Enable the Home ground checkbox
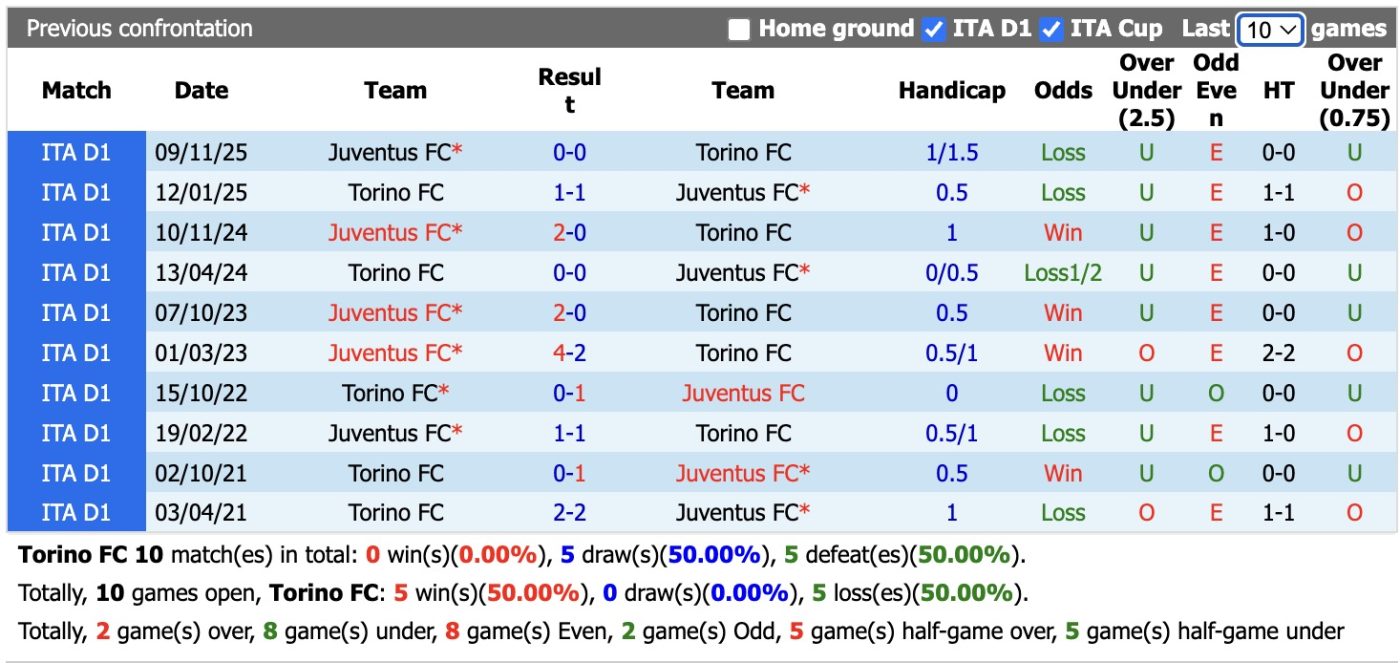Screen dimensions: 1400x663 [739, 29]
